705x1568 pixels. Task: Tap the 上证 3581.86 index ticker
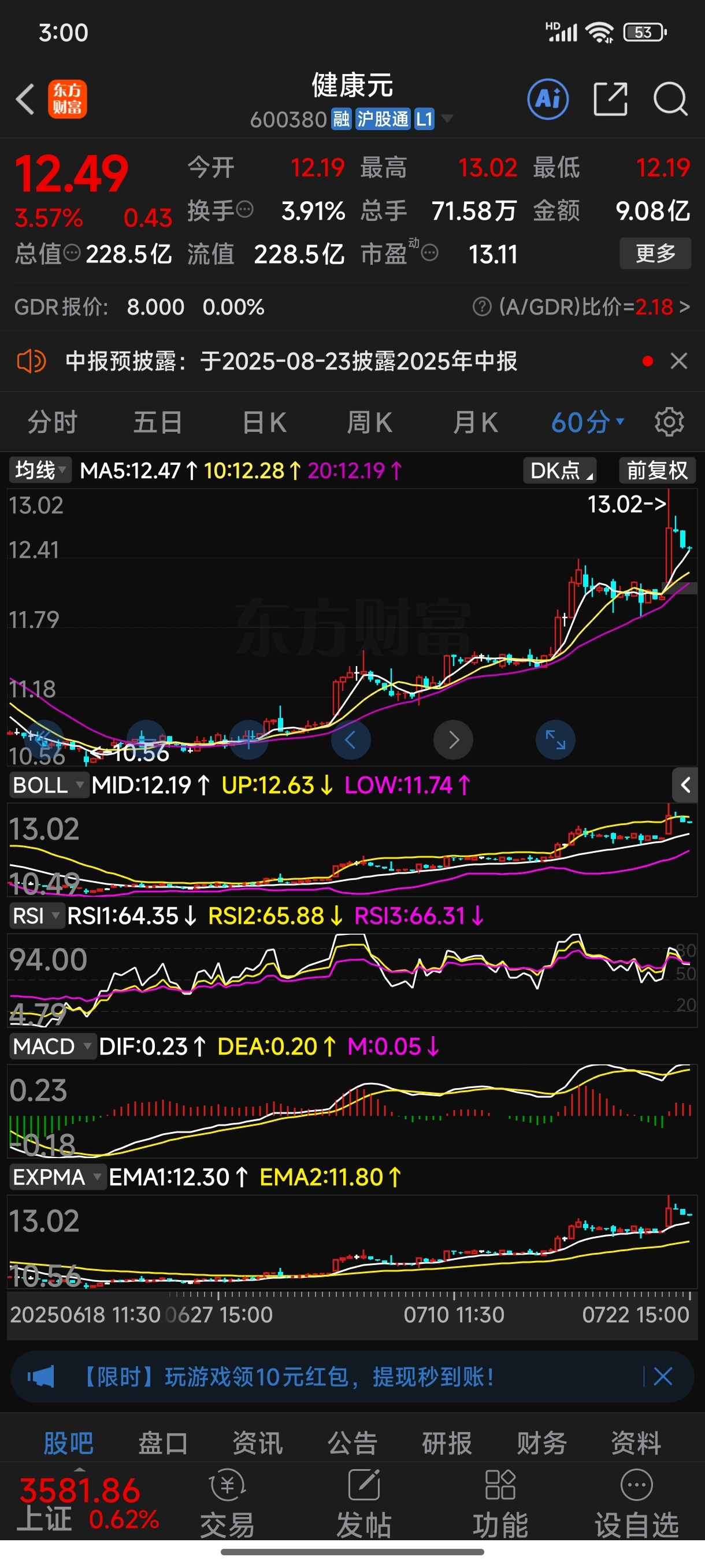coord(88,1503)
